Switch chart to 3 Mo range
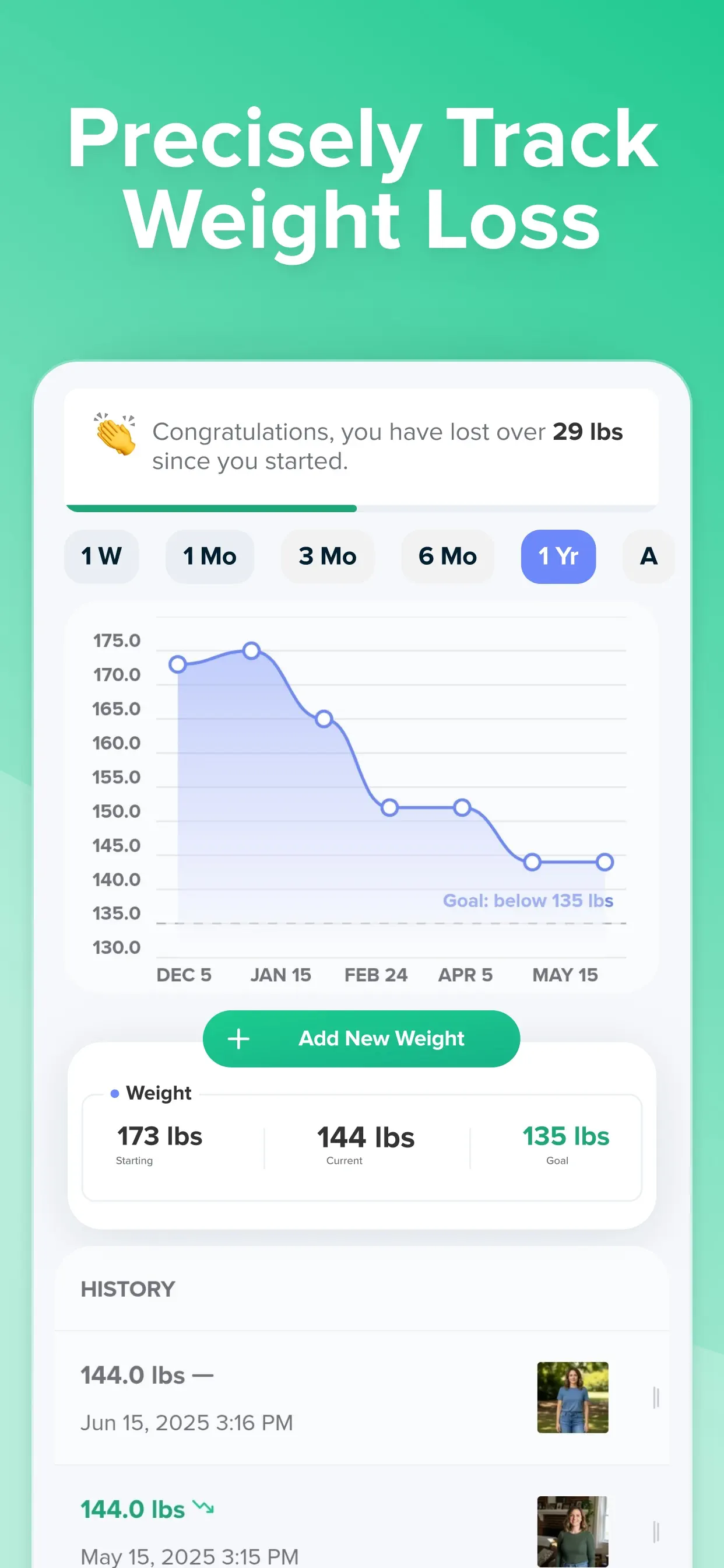Image resolution: width=724 pixels, height=1568 pixels. 328,556
